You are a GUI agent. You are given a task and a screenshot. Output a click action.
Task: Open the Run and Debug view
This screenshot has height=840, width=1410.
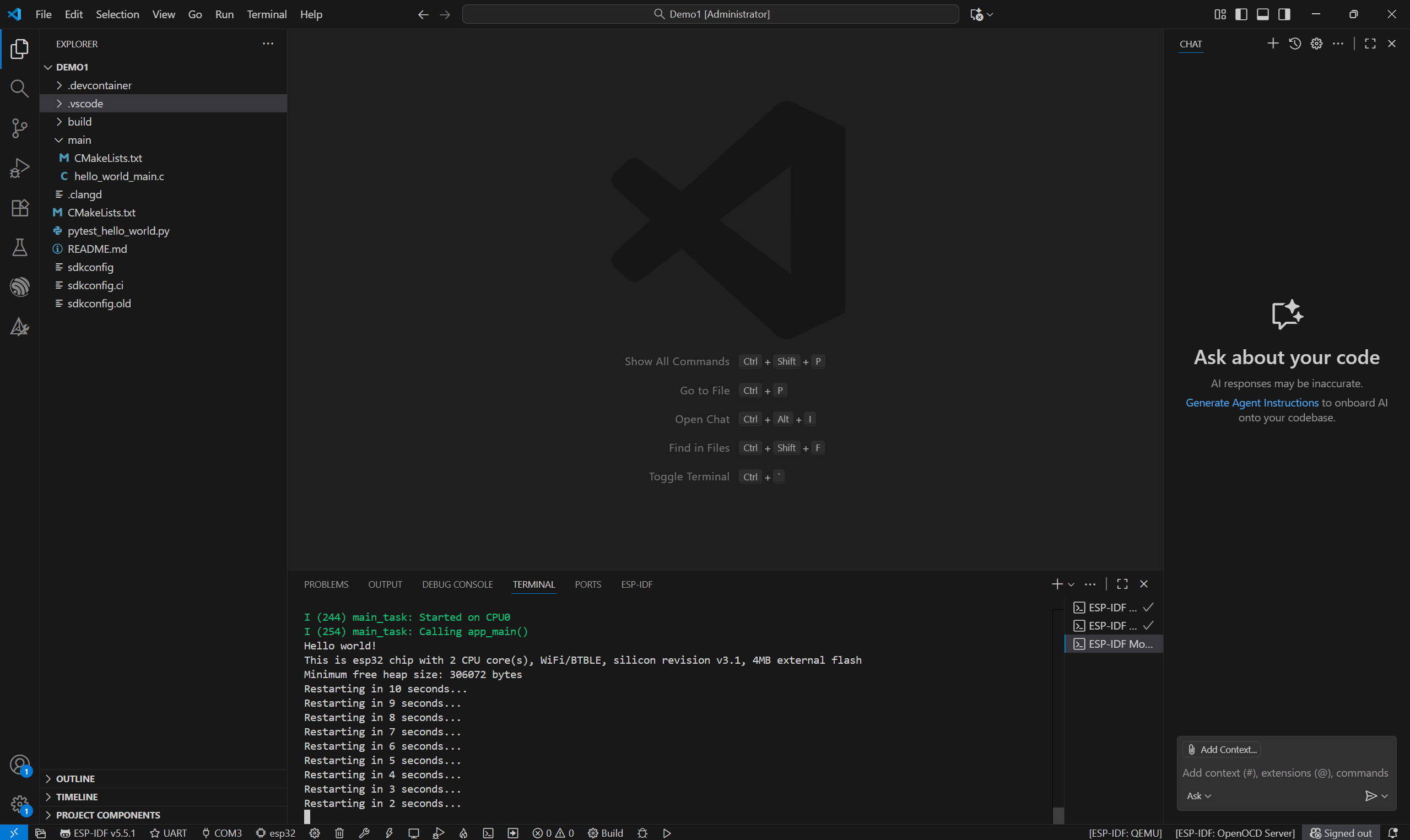coord(20,167)
